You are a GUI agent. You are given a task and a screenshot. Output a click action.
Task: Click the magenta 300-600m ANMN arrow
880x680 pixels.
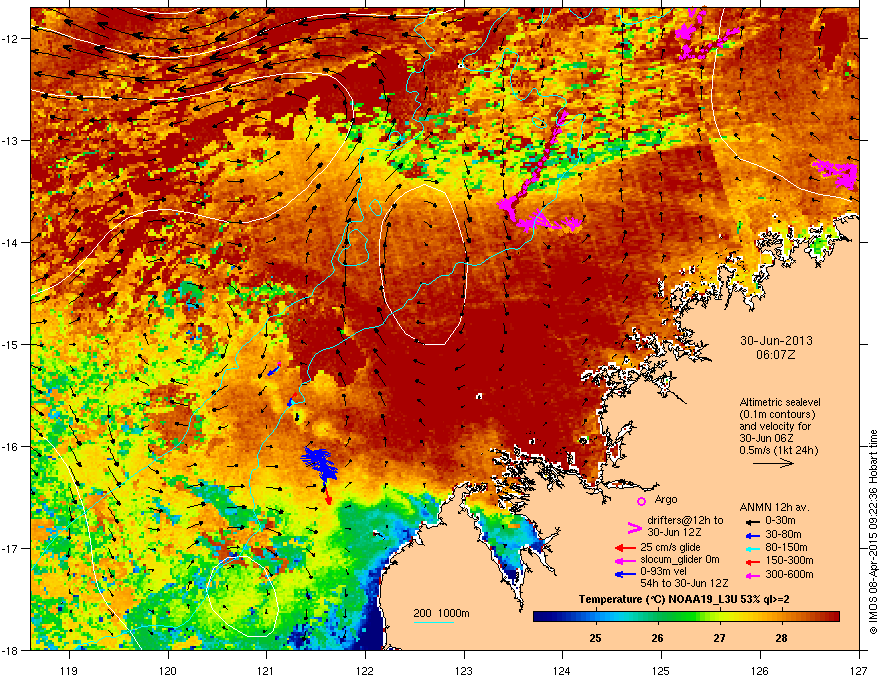pyautogui.click(x=751, y=575)
